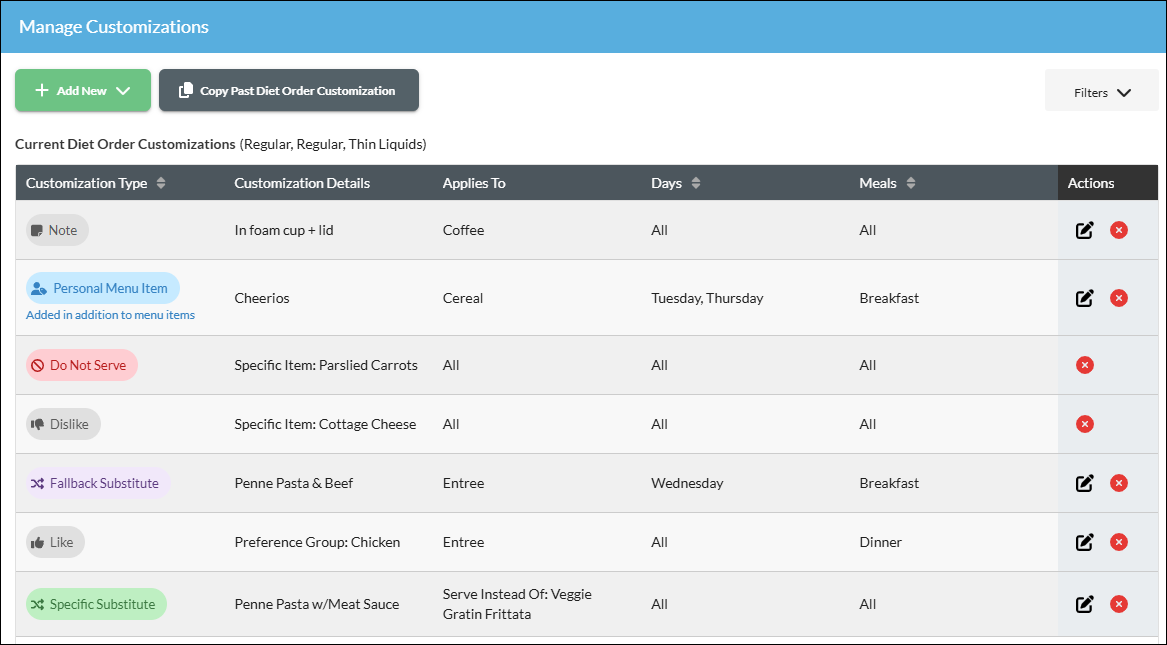Click the Actions column header

click(x=1091, y=183)
